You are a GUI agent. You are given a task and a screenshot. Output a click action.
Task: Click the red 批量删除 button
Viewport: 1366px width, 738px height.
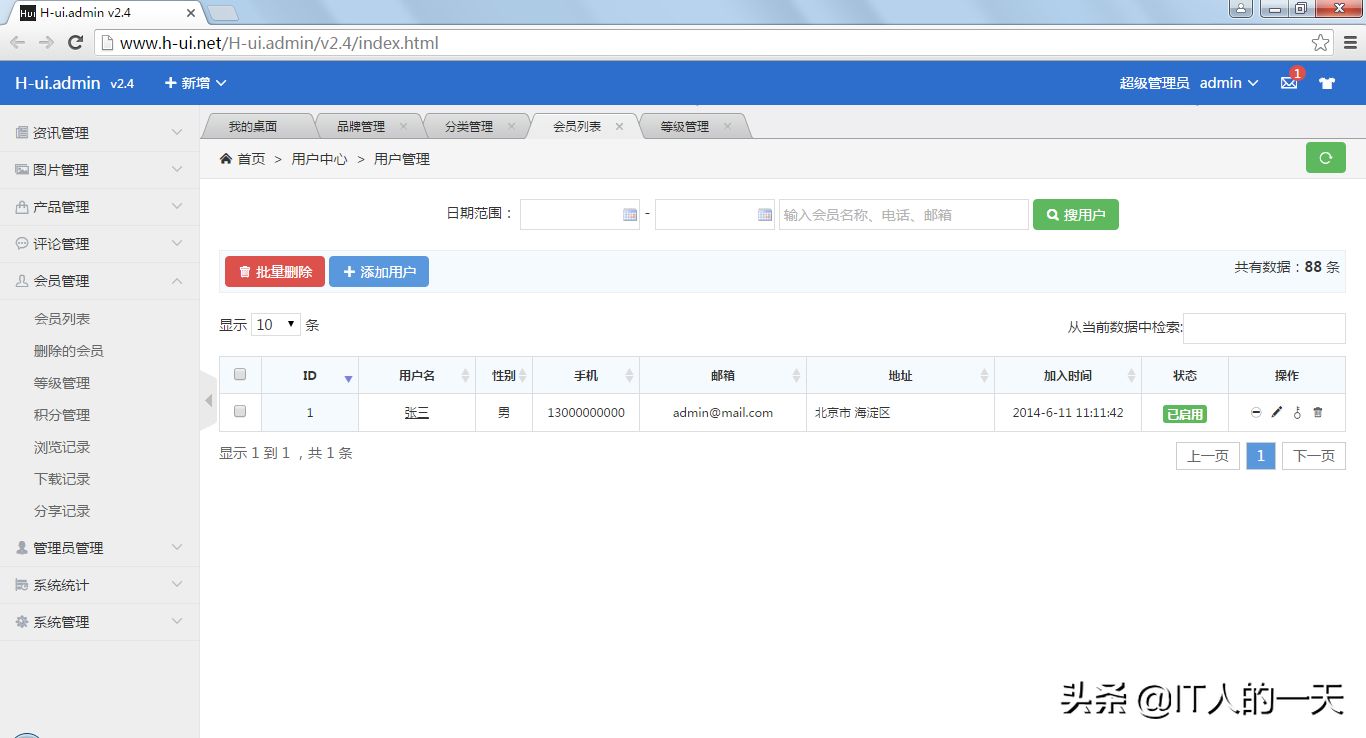(x=275, y=272)
